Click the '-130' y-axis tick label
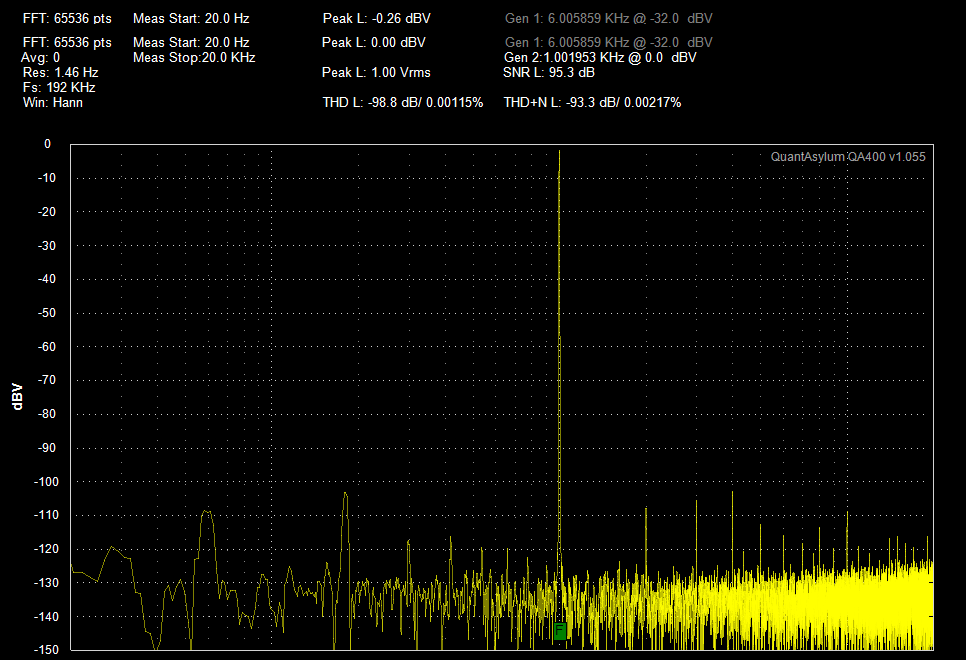 pyautogui.click(x=46, y=583)
